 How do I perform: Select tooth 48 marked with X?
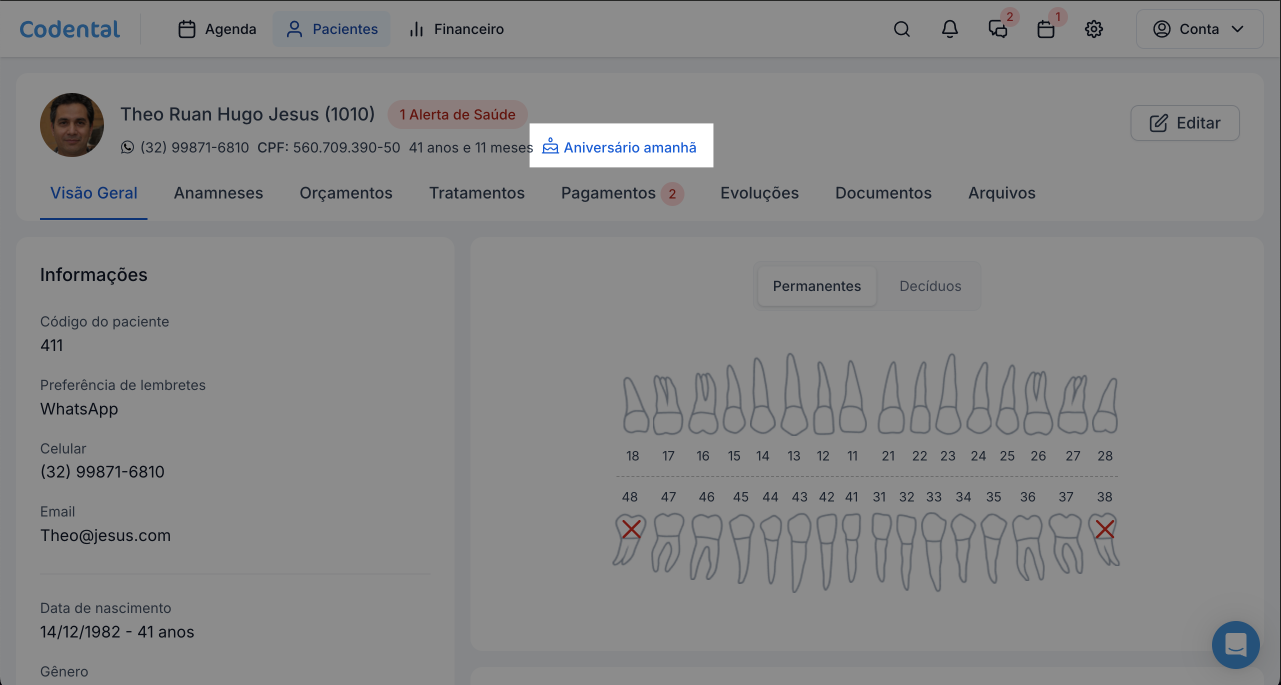point(630,537)
